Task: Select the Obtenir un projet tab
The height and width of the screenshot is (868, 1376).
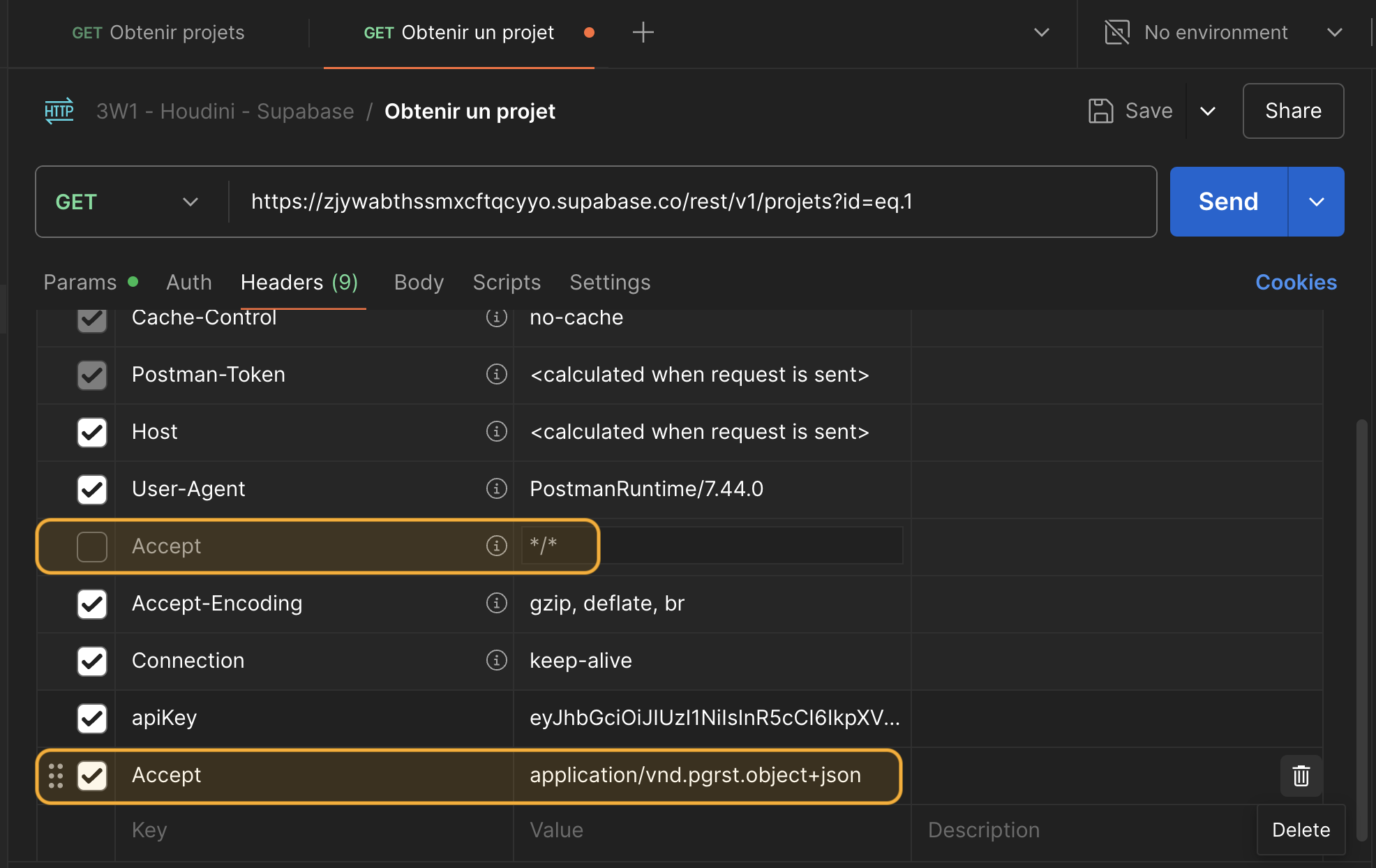Action: [458, 32]
